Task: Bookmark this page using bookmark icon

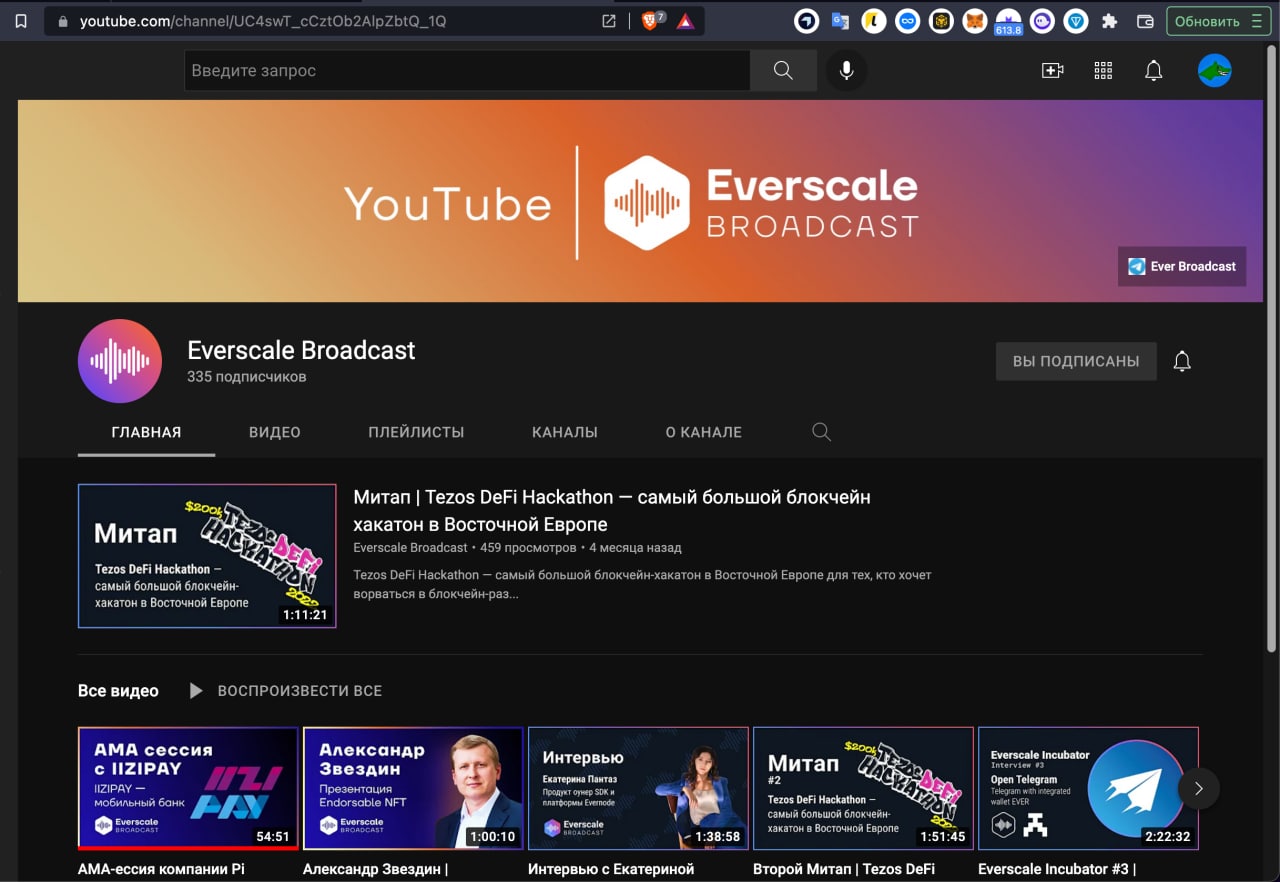Action: (x=21, y=21)
